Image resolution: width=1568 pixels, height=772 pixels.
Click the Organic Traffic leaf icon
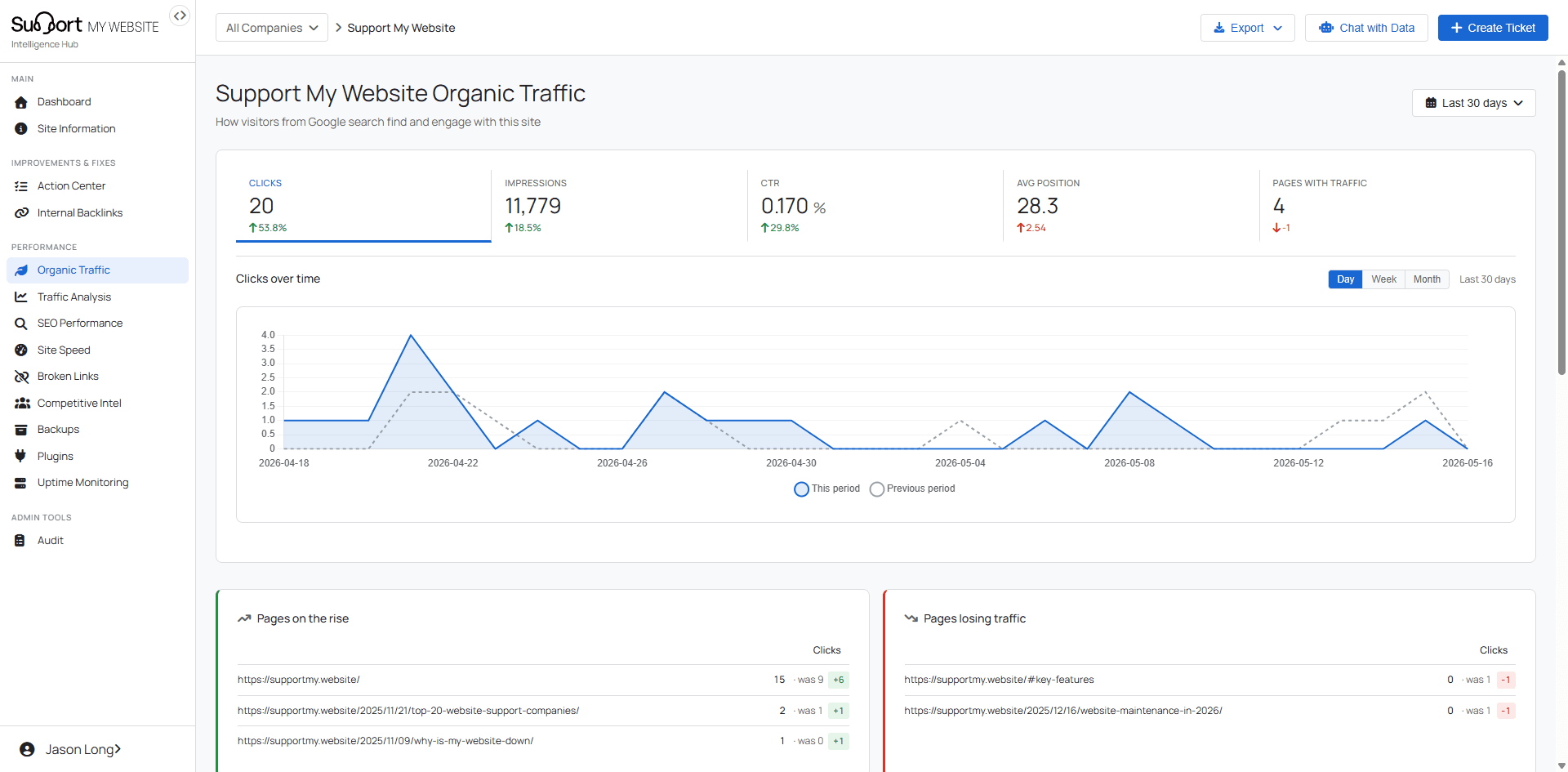pos(21,270)
